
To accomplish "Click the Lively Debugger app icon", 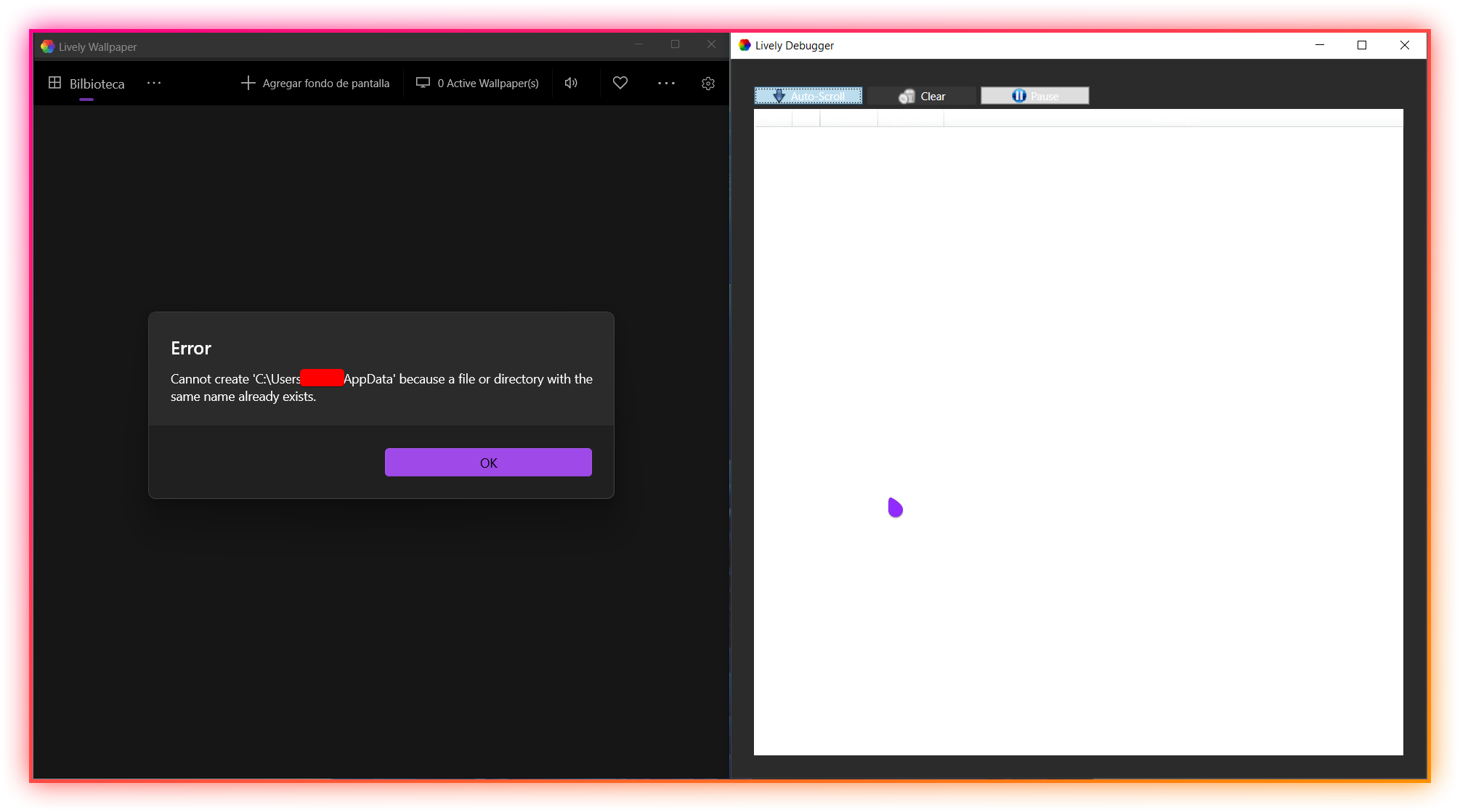I will (x=744, y=45).
